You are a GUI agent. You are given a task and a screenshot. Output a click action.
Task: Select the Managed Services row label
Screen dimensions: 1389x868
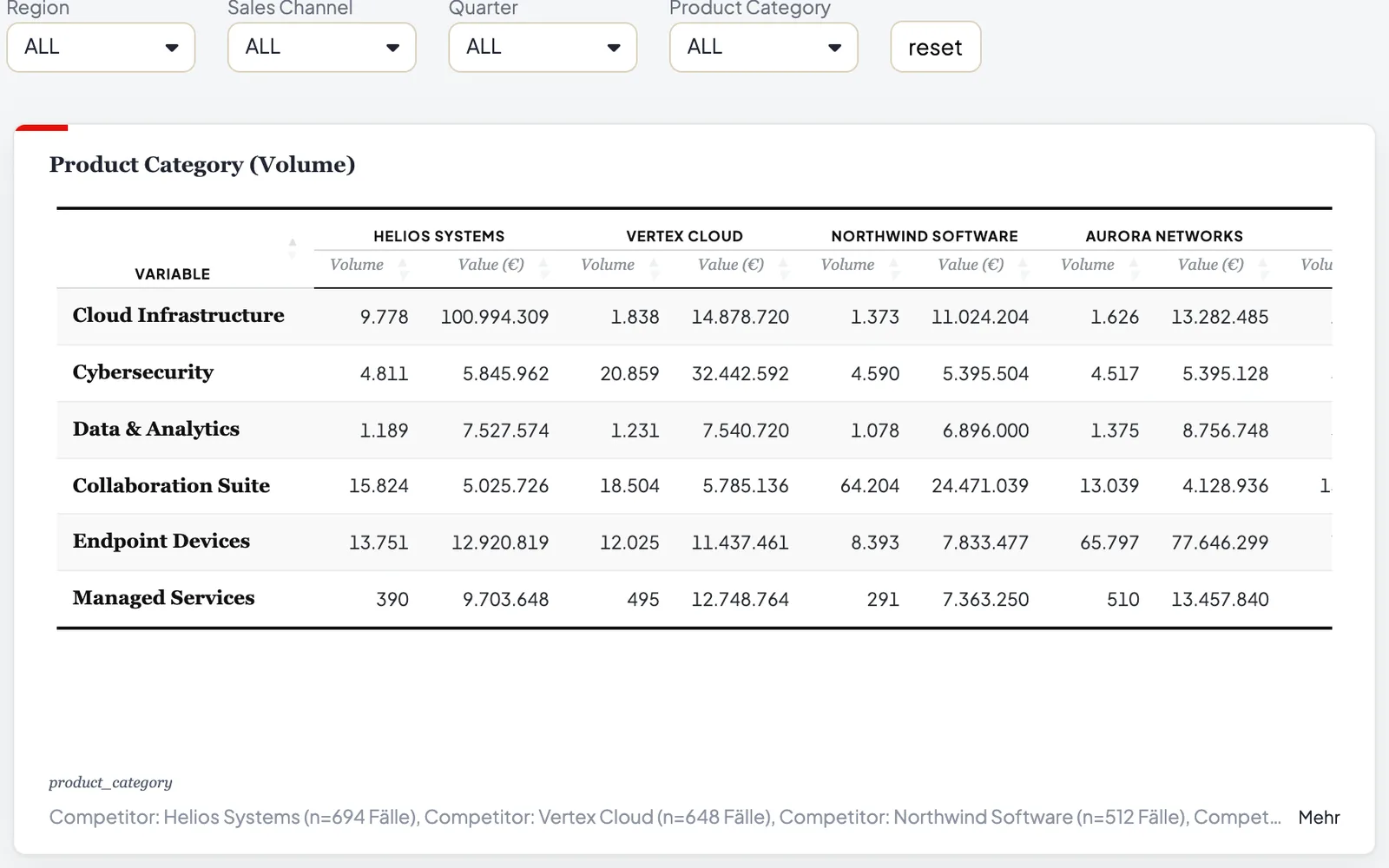pos(164,598)
